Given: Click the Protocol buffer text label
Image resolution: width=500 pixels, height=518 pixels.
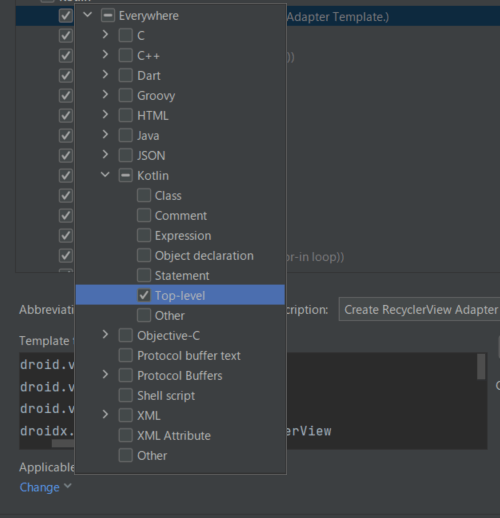Looking at the screenshot, I should (x=189, y=356).
